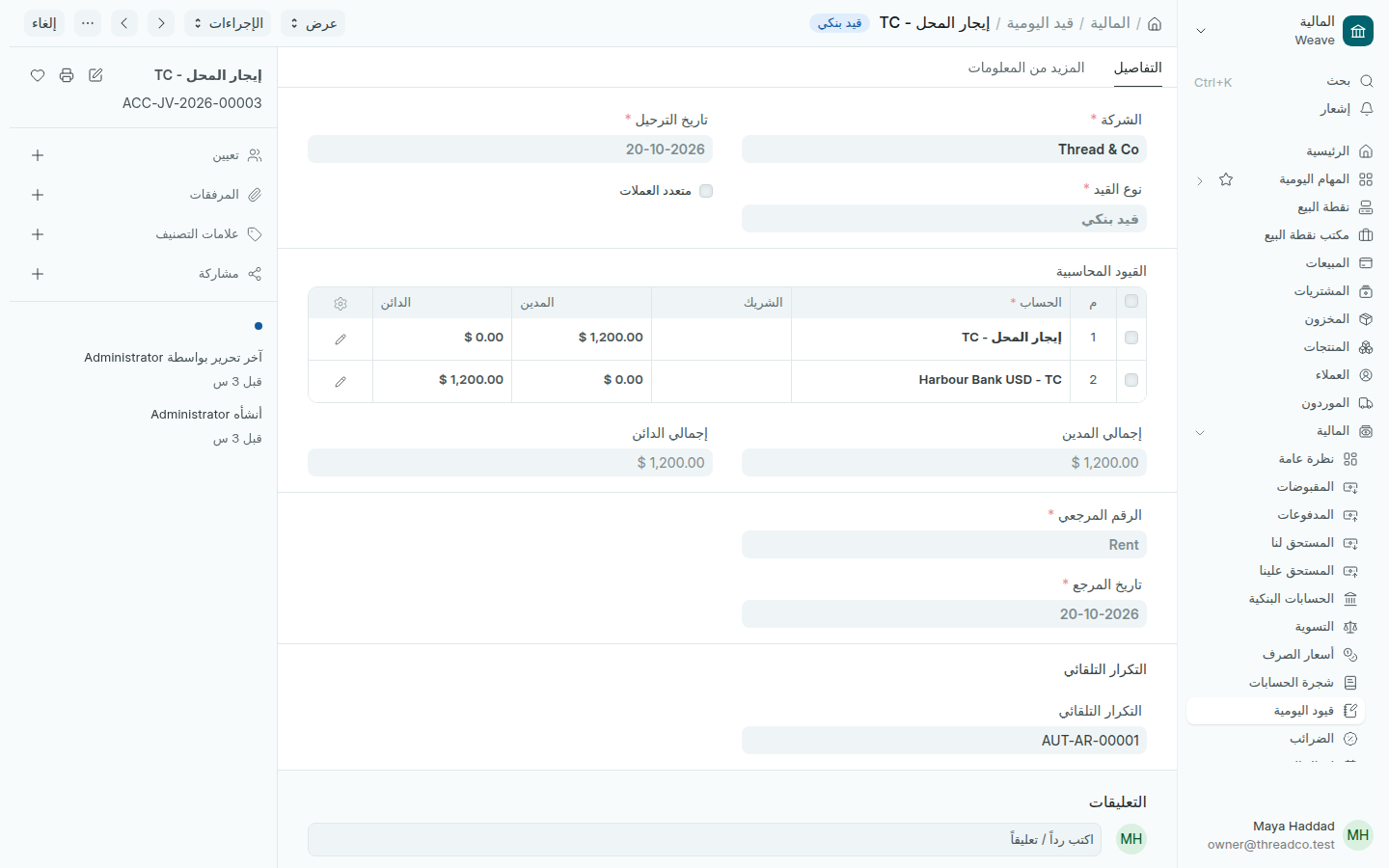1389x868 pixels.
Task: Toggle the متعدد العملات checkbox
Action: click(706, 191)
